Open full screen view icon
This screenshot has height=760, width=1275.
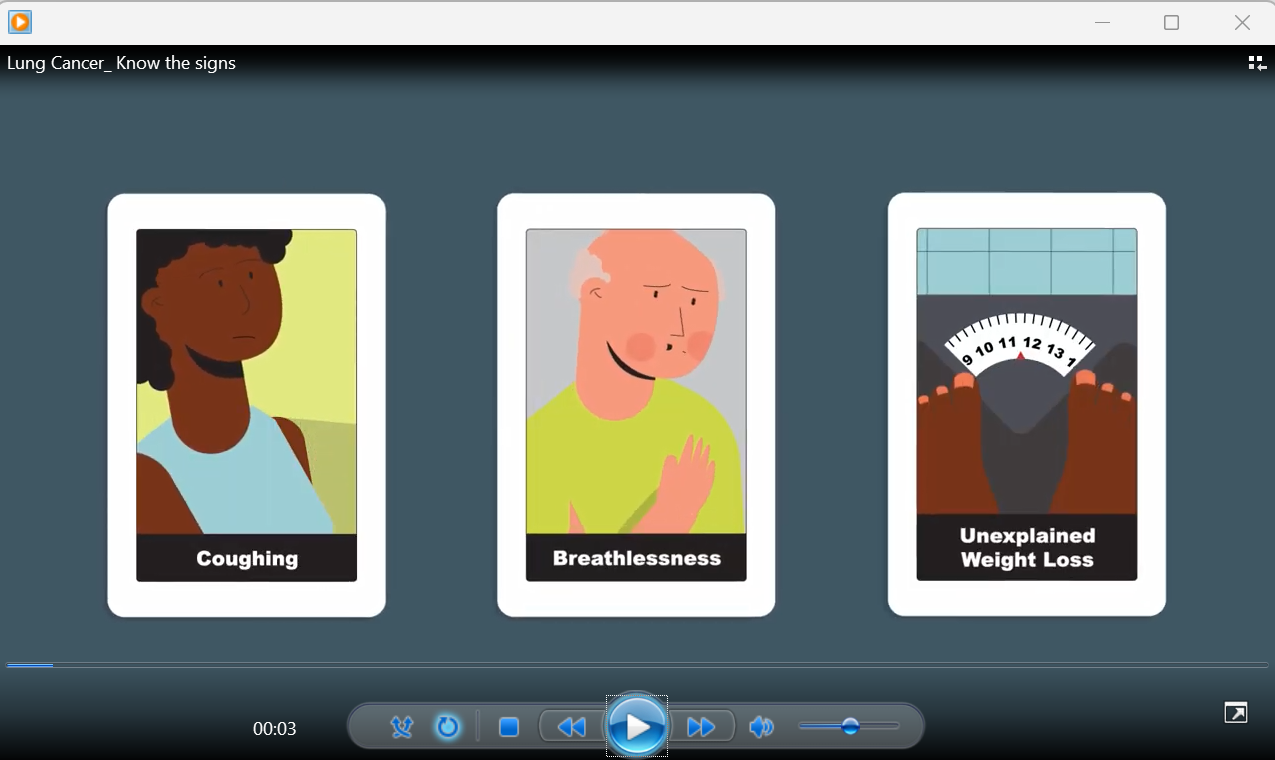1236,712
